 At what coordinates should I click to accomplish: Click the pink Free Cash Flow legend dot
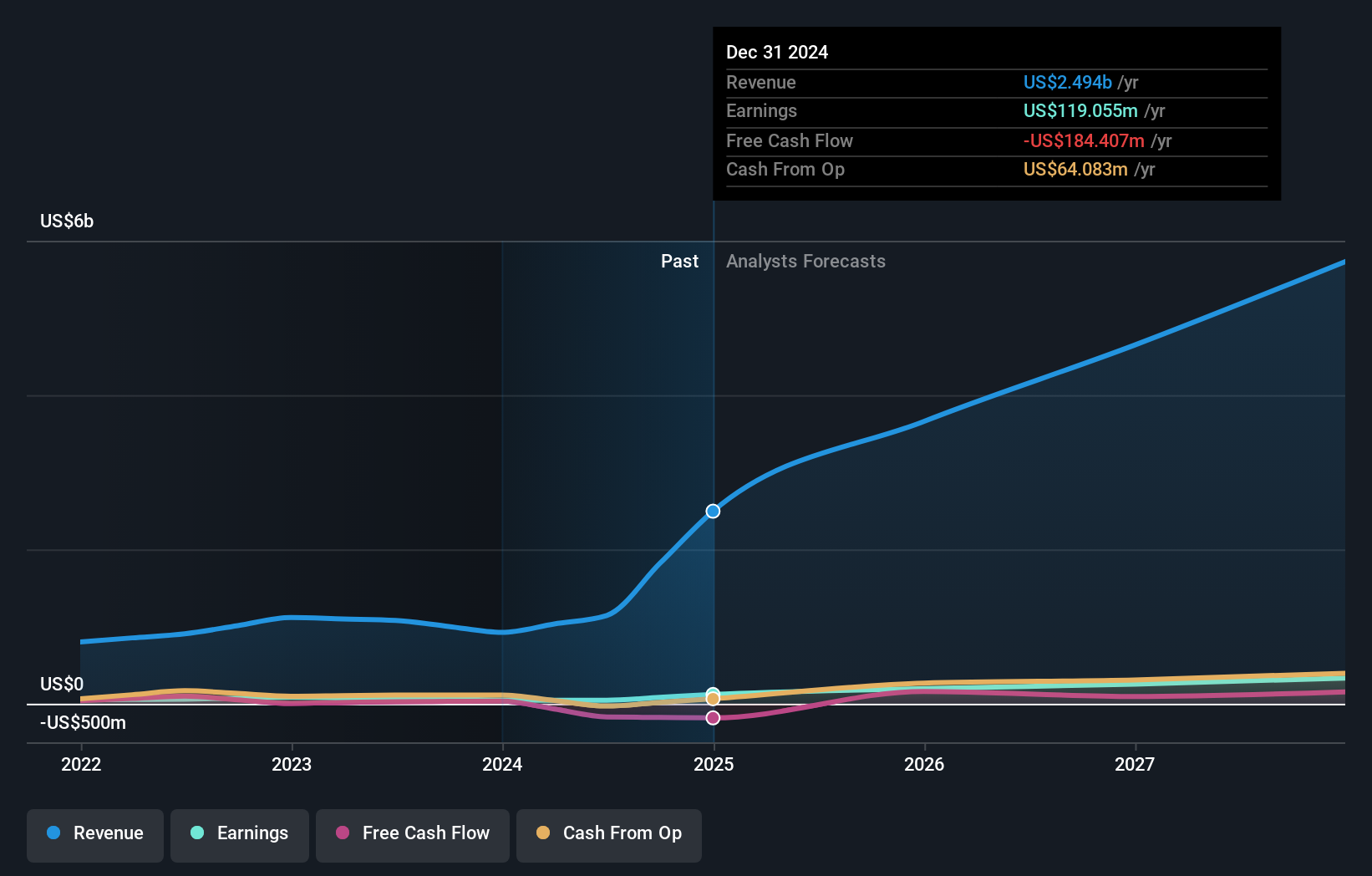click(x=343, y=833)
